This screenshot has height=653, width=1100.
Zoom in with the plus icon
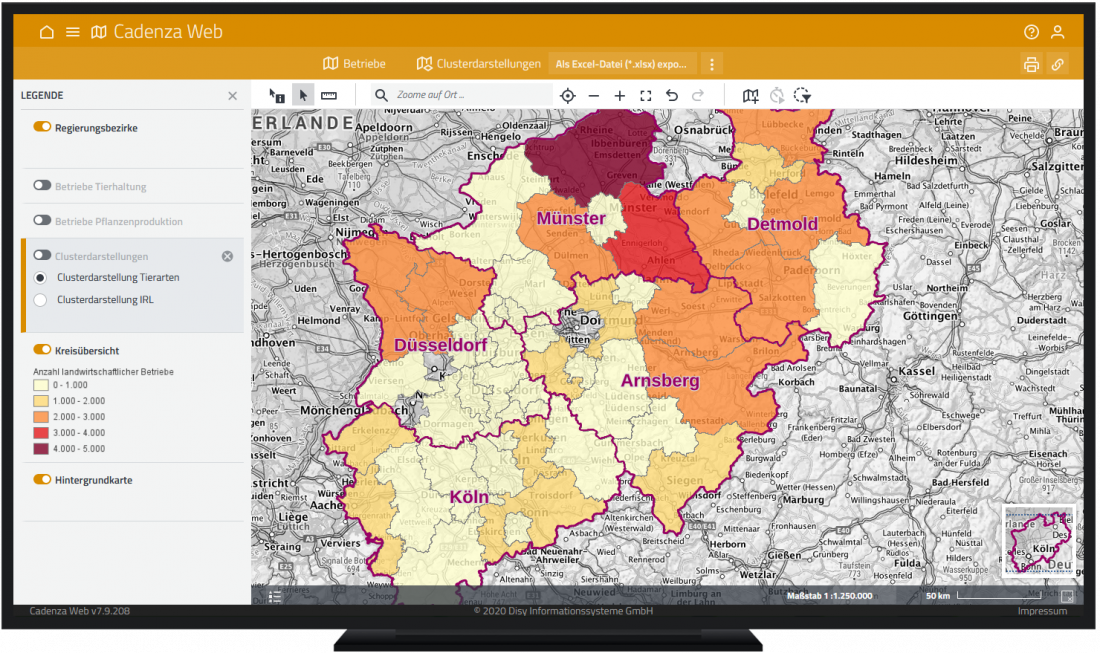[620, 95]
